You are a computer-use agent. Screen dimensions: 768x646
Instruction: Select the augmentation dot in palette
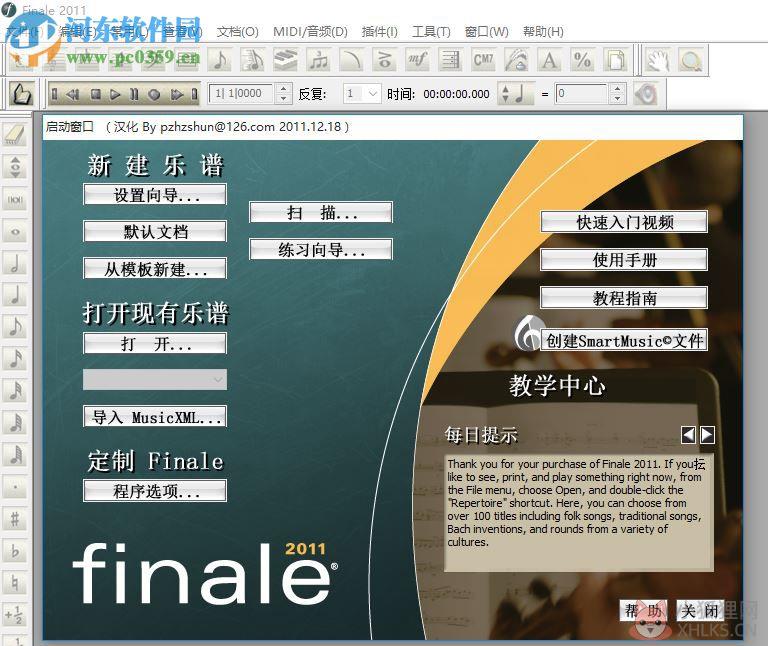tap(15, 487)
